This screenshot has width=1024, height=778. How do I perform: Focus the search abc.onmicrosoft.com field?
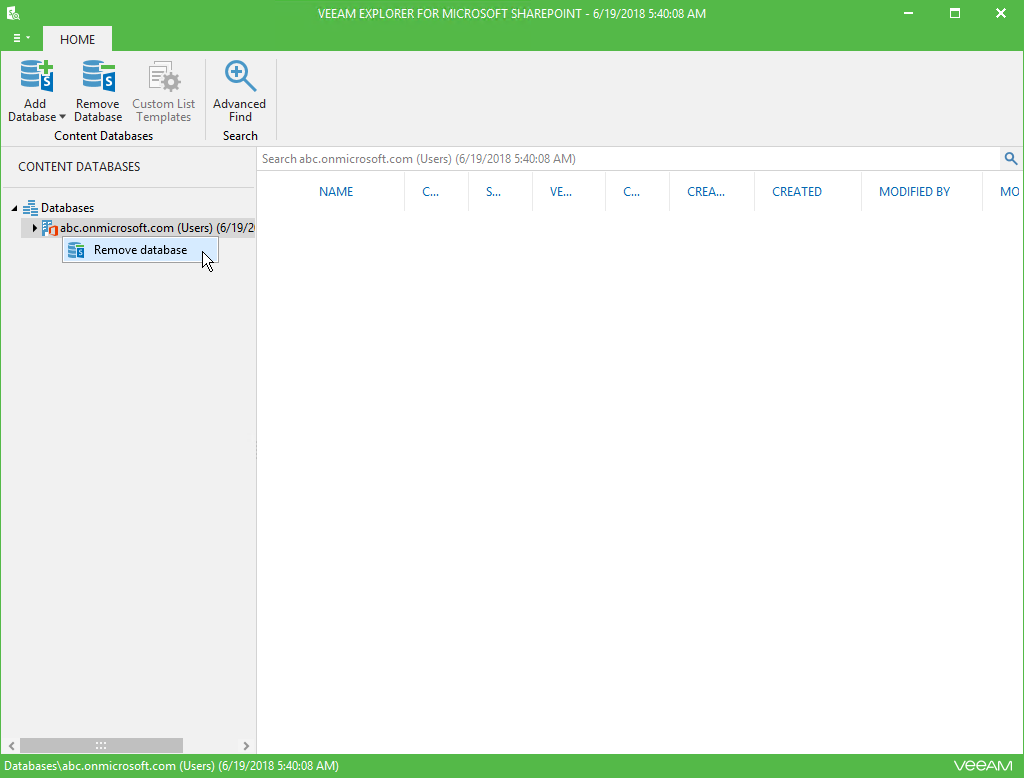tap(629, 159)
